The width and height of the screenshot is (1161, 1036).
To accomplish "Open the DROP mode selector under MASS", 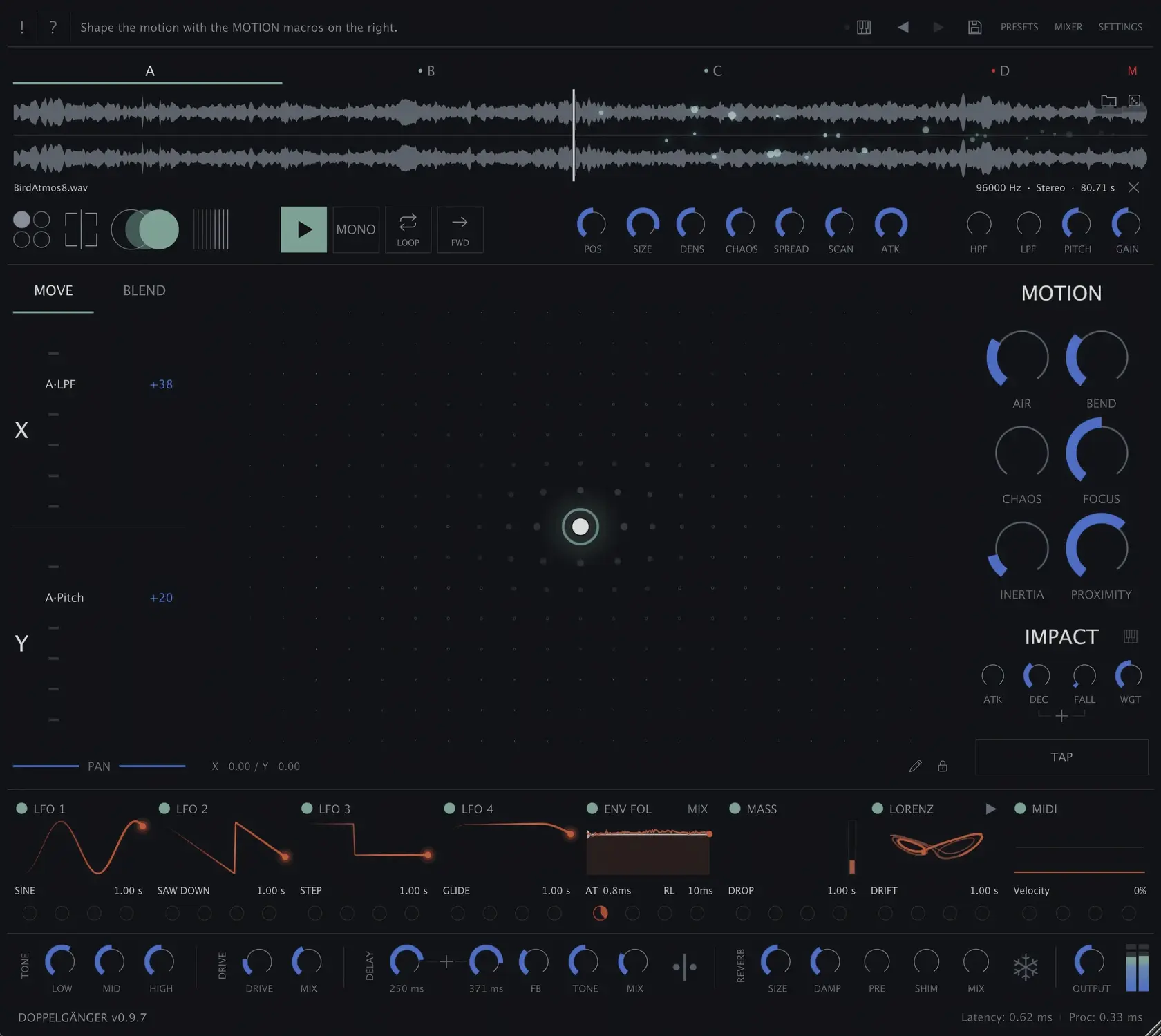I will pyautogui.click(x=741, y=890).
